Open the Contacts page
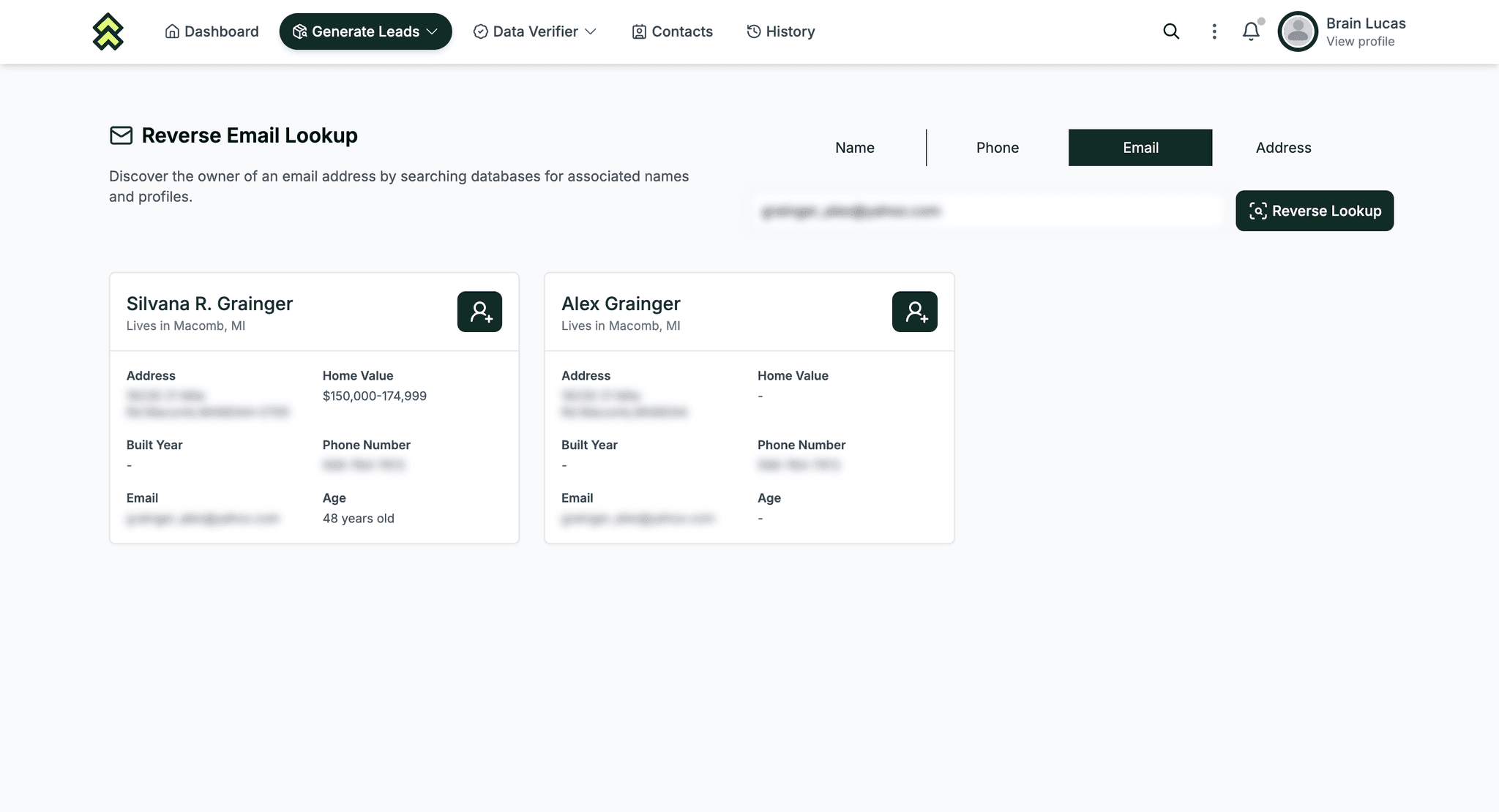The height and width of the screenshot is (812, 1499). pyautogui.click(x=672, y=31)
